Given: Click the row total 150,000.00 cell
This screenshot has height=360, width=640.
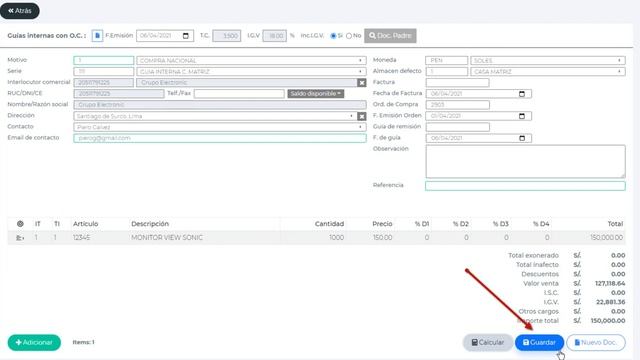Looking at the screenshot, I should tap(607, 238).
